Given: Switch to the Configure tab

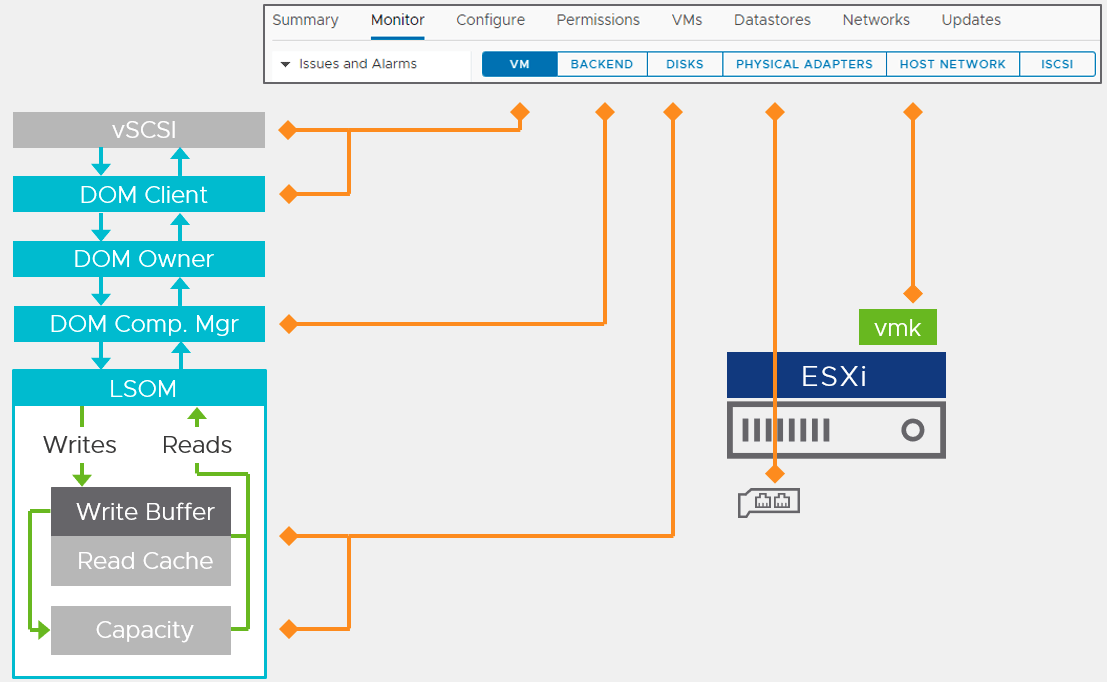Looking at the screenshot, I should point(490,20).
